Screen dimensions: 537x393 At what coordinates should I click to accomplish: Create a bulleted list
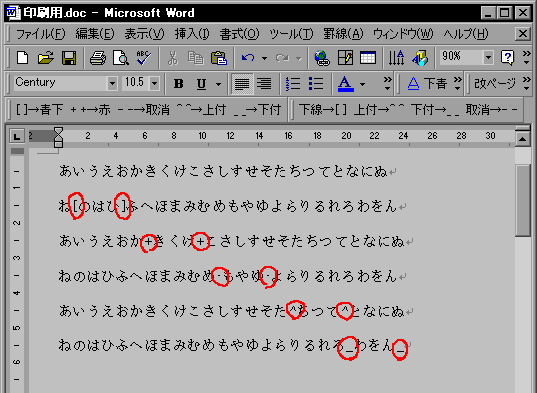coord(316,84)
